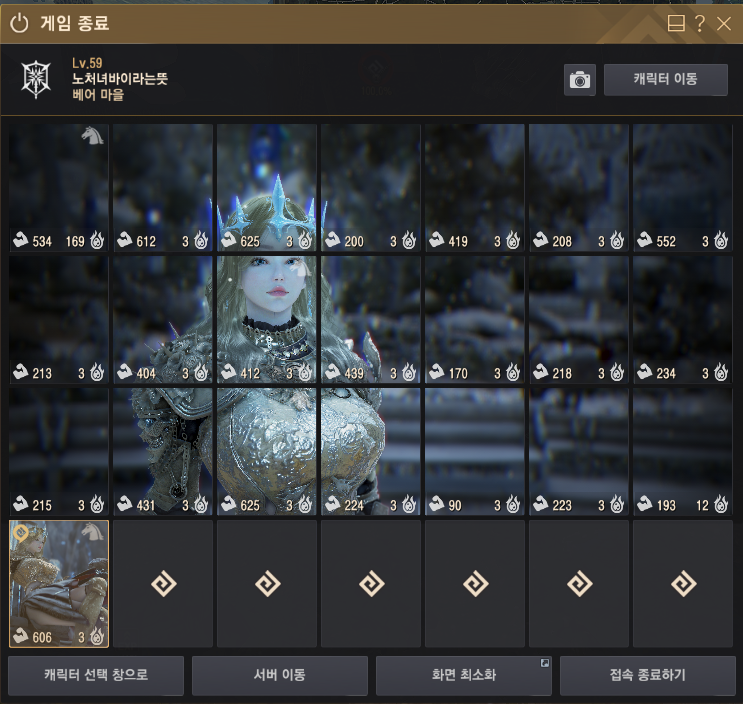Image resolution: width=743 pixels, height=704 pixels.
Task: Click the contribution icon next to 90
Action: click(436, 504)
